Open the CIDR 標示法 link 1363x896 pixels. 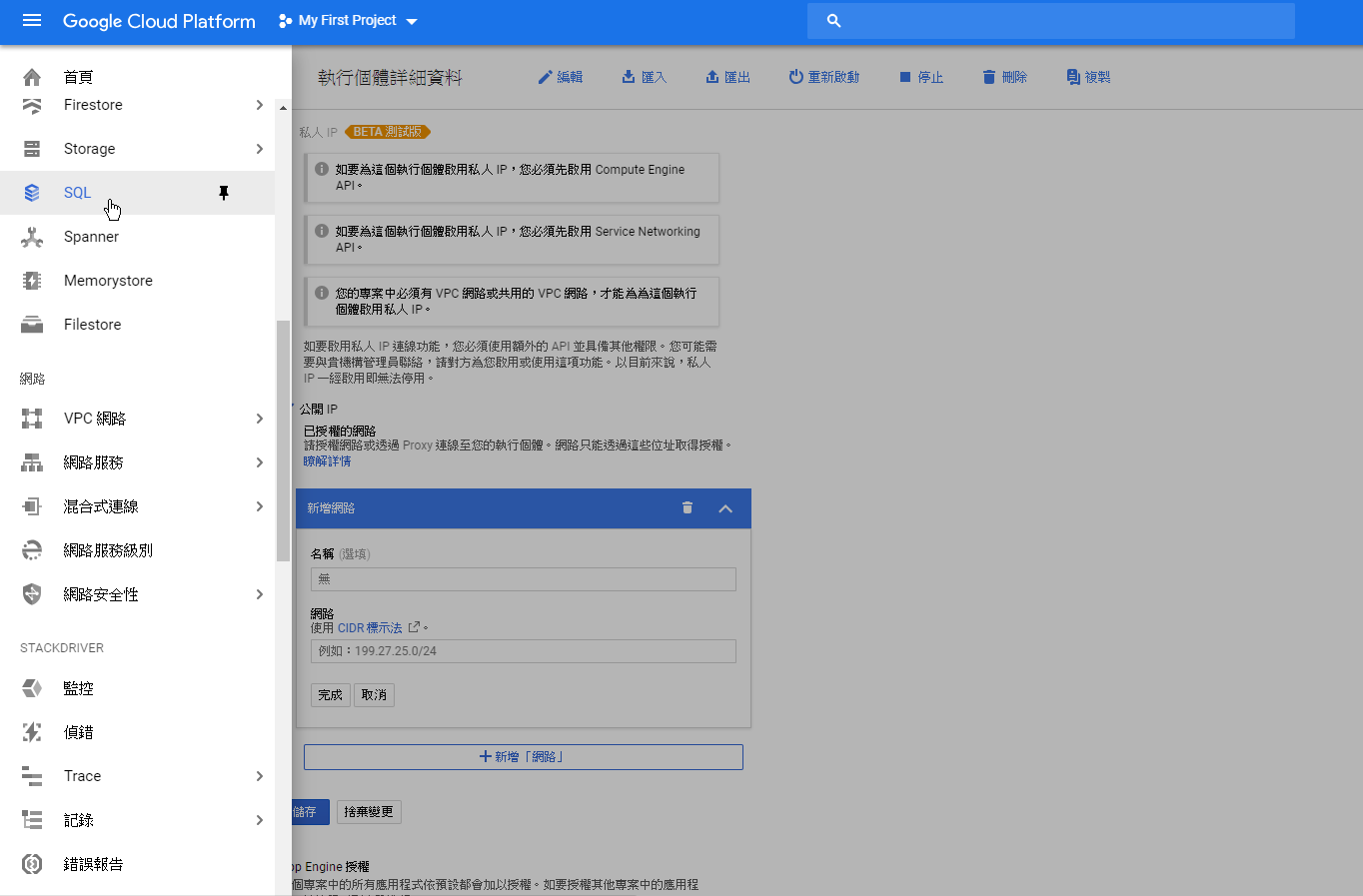tap(370, 628)
